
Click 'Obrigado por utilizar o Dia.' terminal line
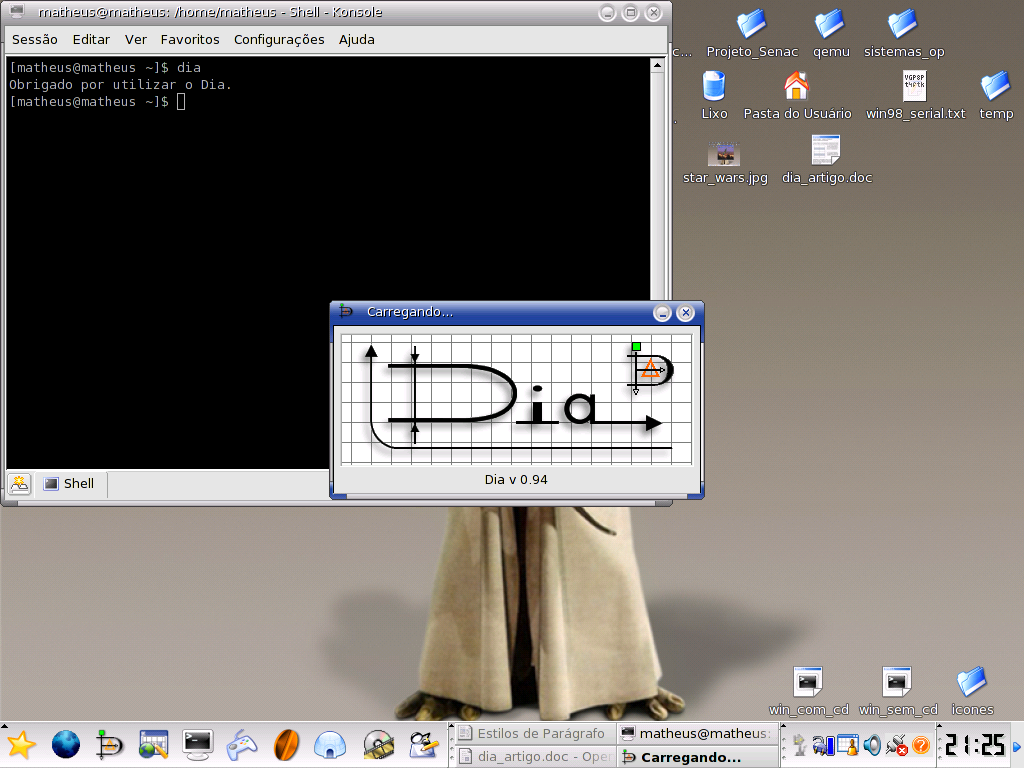point(120,85)
